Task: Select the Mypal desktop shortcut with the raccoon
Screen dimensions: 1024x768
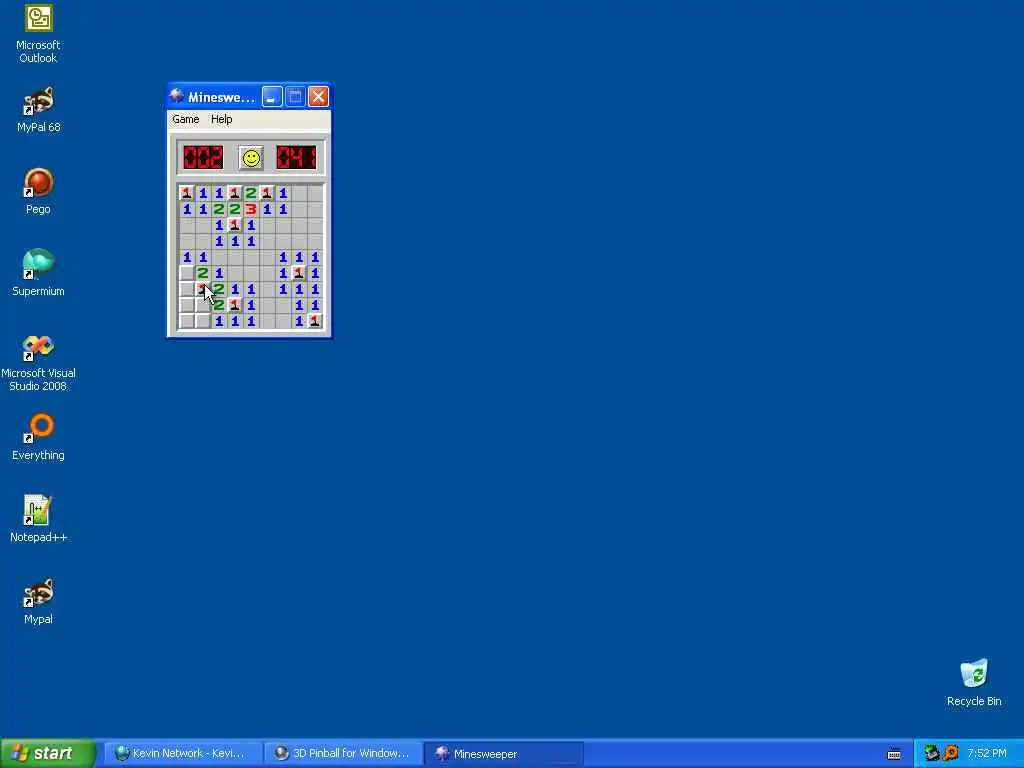Action: click(39, 601)
